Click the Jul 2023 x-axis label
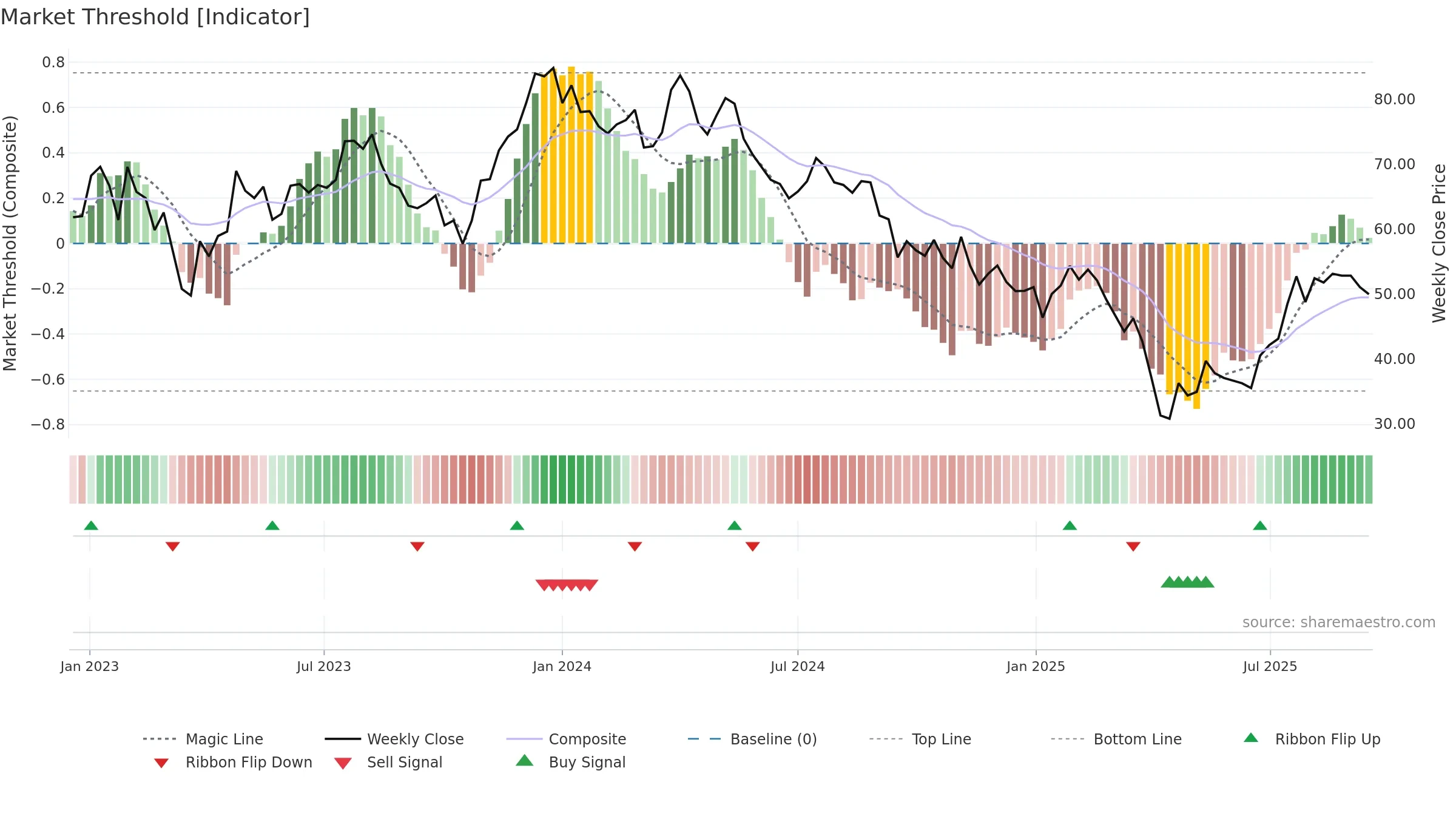1456x819 pixels. [324, 666]
